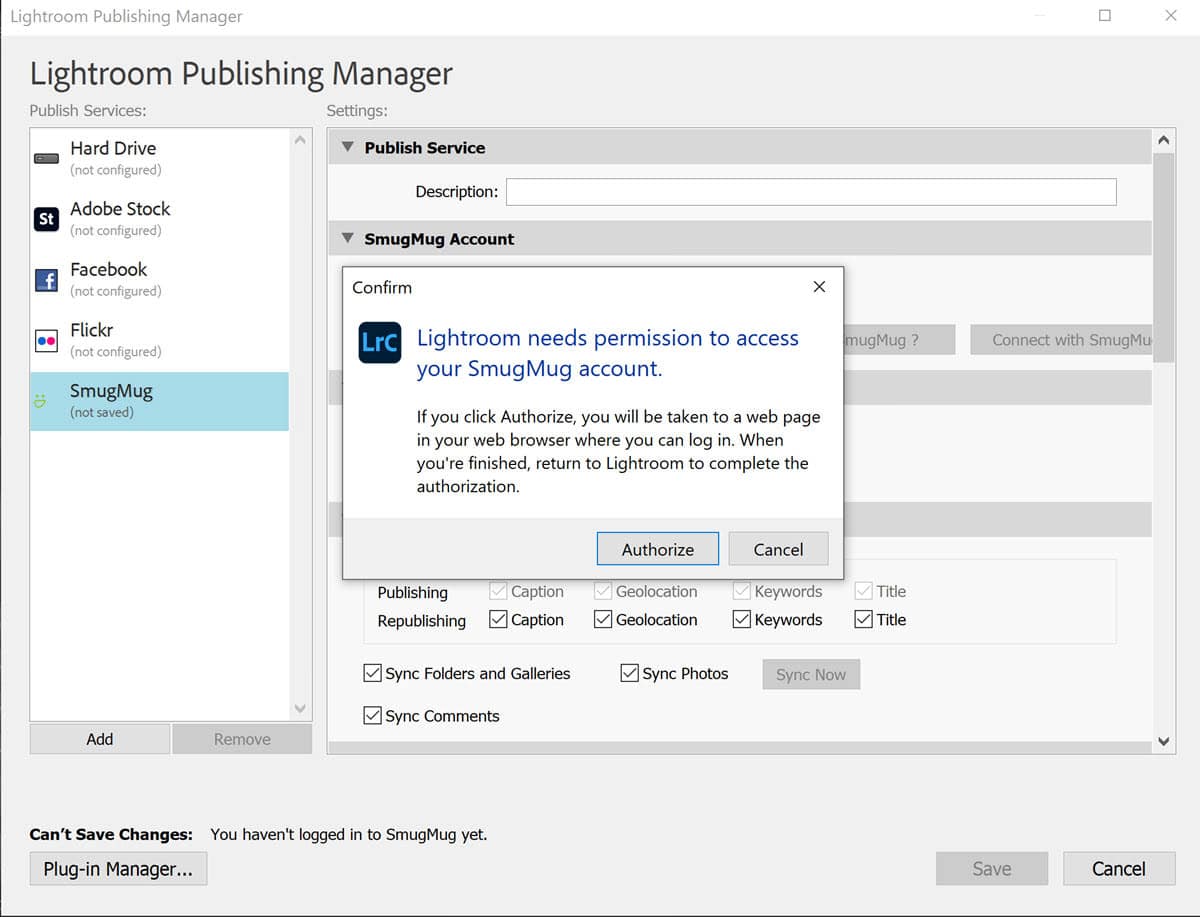The image size is (1200, 917).
Task: Click the Sync Now button
Action: pos(811,674)
